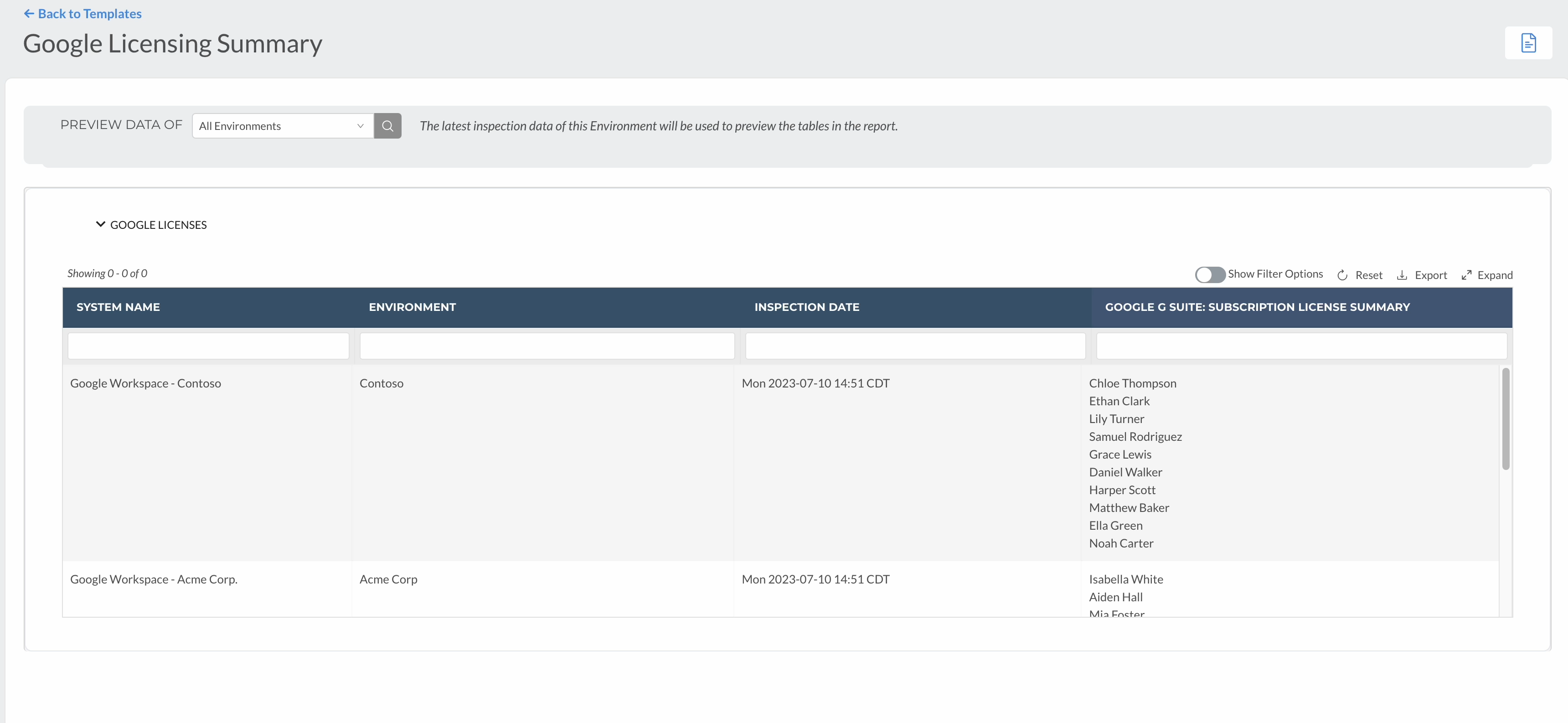1568x723 pixels.
Task: Click the back arrow beside Back to Templates
Action: pyautogui.click(x=29, y=13)
